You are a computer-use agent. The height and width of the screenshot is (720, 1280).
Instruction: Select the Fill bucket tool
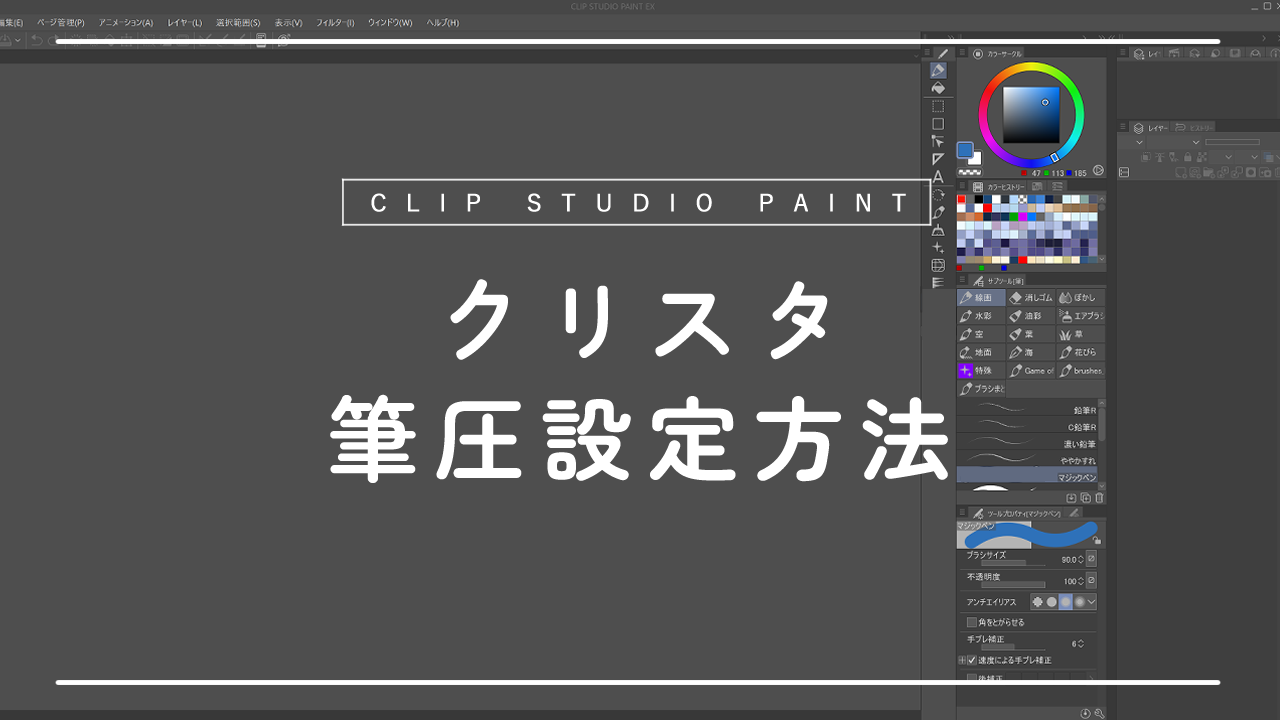[938, 88]
